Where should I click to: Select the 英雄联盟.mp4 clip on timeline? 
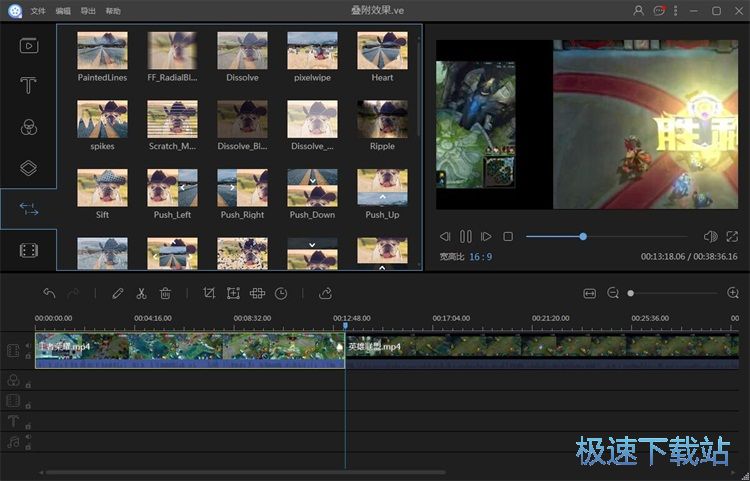[x=542, y=350]
